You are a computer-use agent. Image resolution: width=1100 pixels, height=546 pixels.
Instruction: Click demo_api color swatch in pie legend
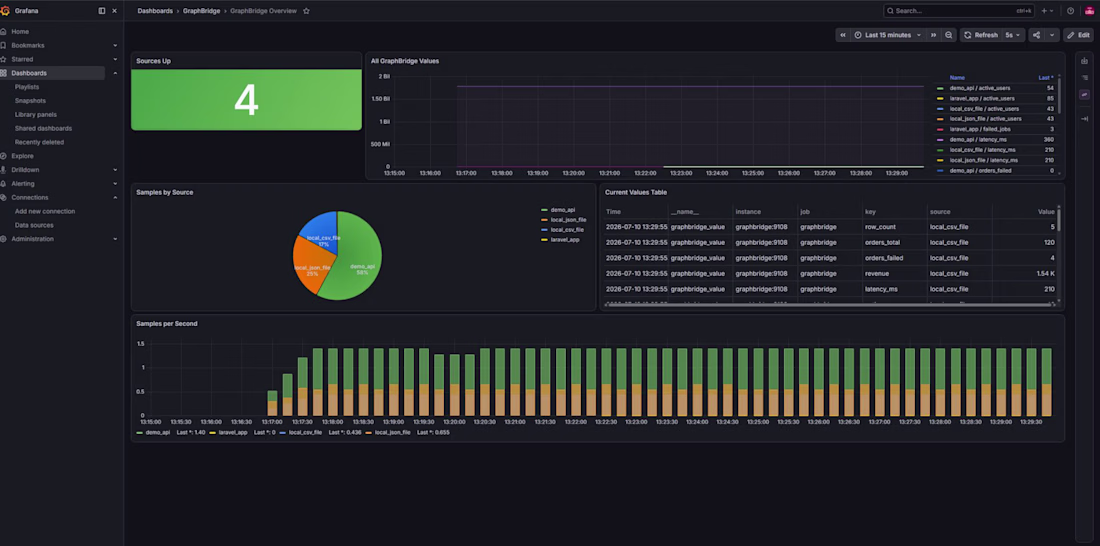point(544,210)
